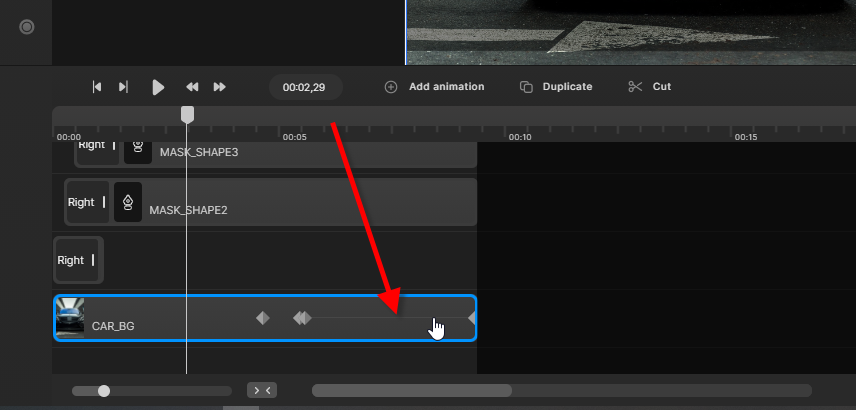Select the first keyframe diamond on CAR_BG
The height and width of the screenshot is (410, 856).
(263, 318)
